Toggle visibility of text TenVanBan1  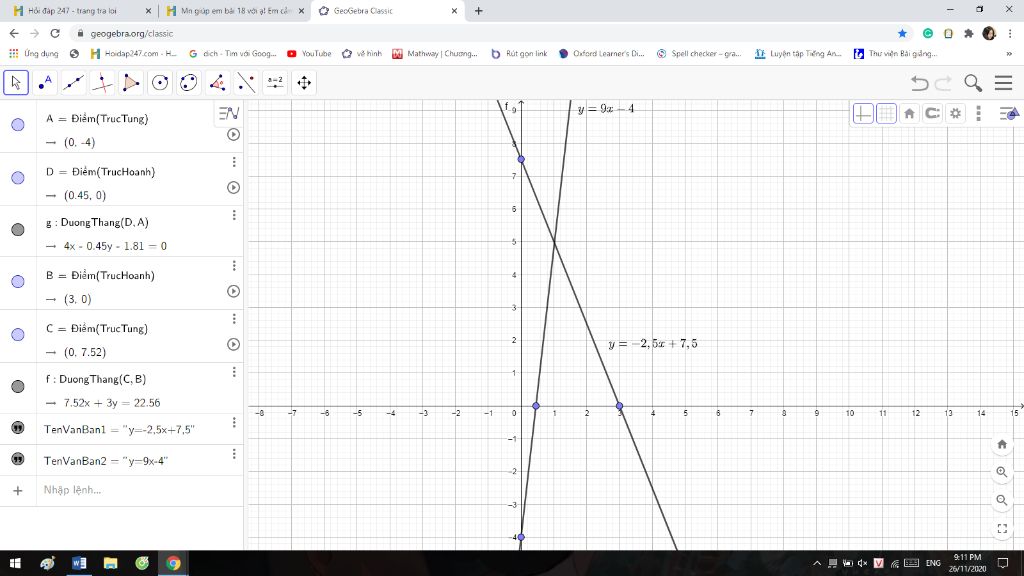point(18,428)
